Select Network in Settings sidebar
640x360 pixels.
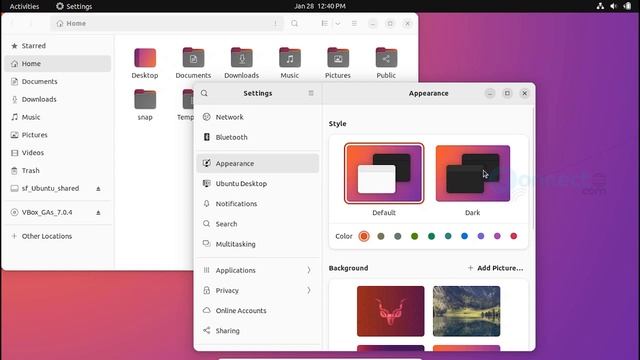coord(258,117)
